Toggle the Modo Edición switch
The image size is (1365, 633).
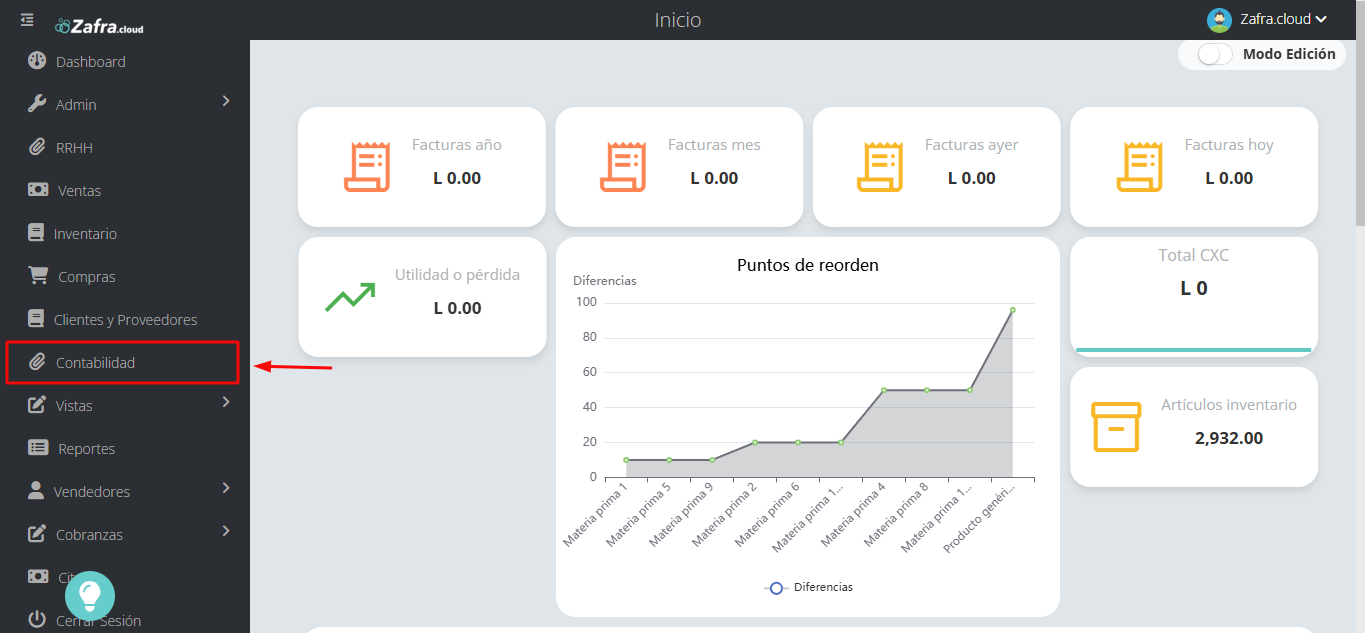pyautogui.click(x=1215, y=54)
